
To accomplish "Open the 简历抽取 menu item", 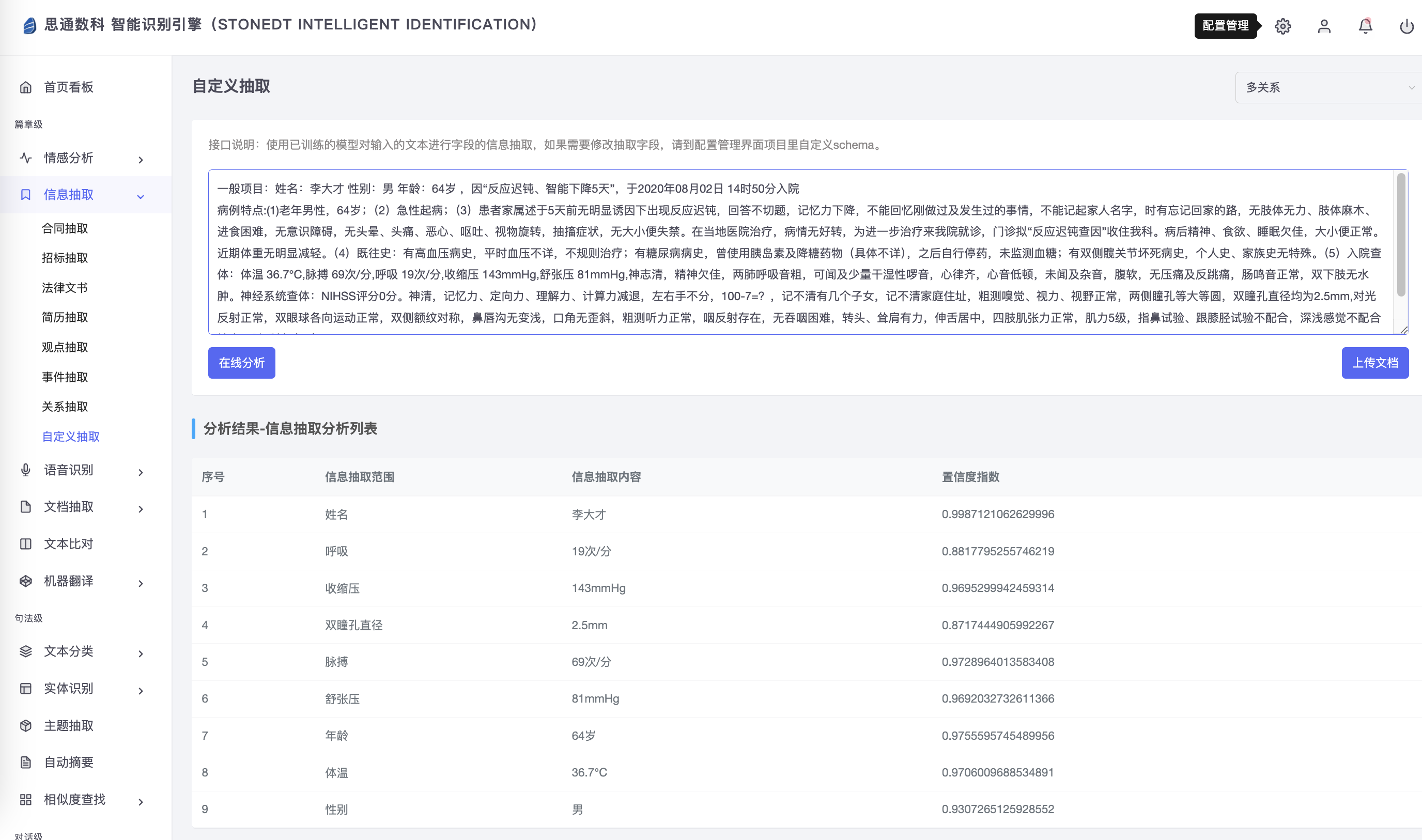I will coord(65,318).
